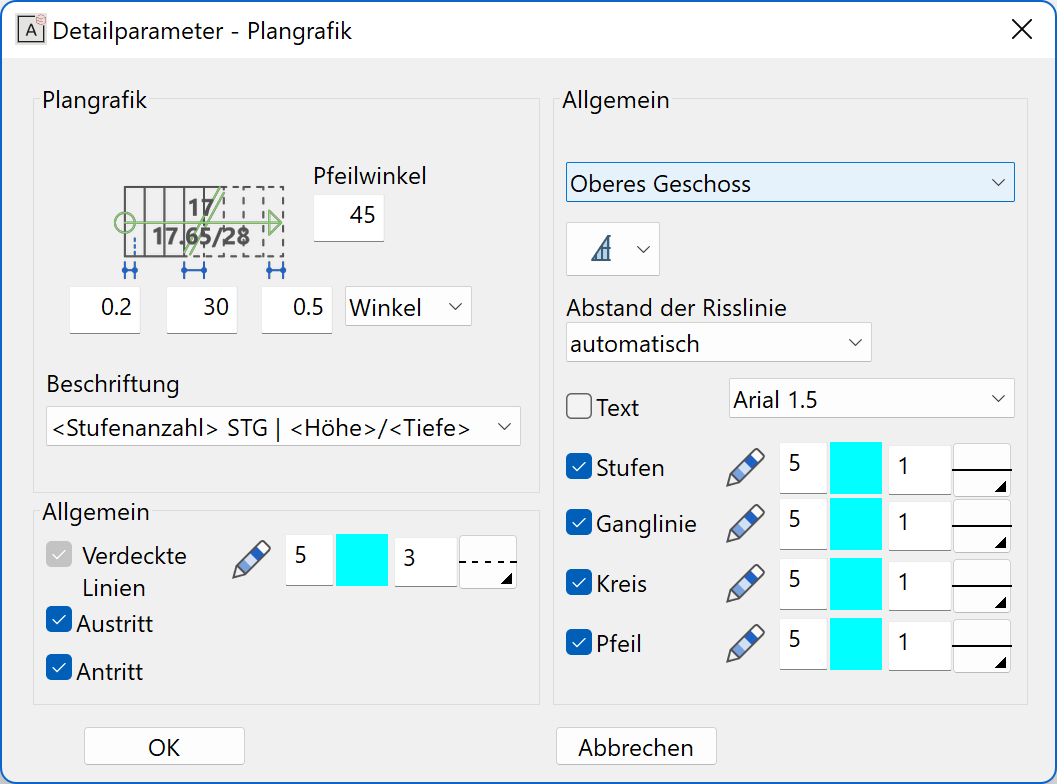Expand the Oberes Geschoss dropdown
The height and width of the screenshot is (784, 1057).
pyautogui.click(x=790, y=183)
